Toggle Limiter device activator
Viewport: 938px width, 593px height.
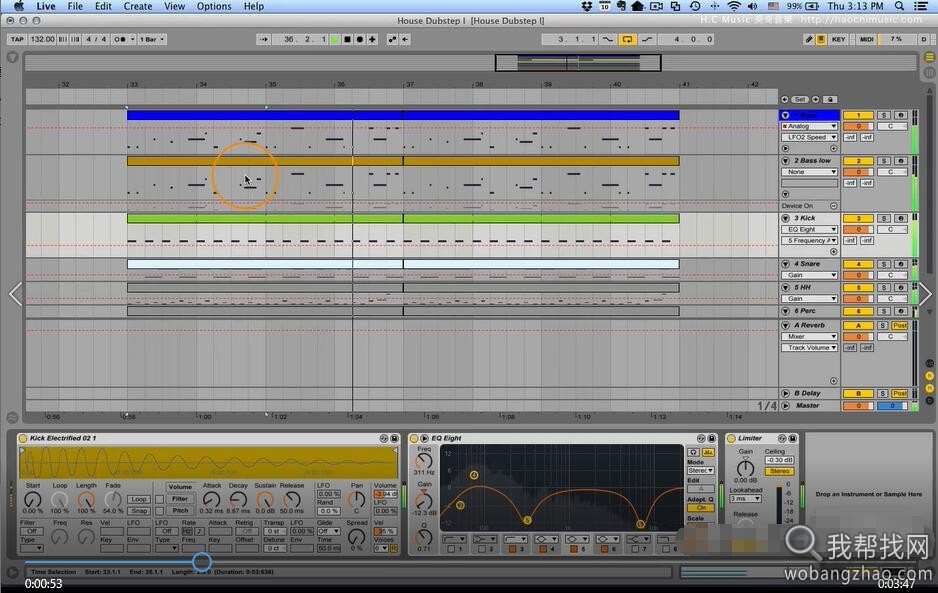coord(731,439)
